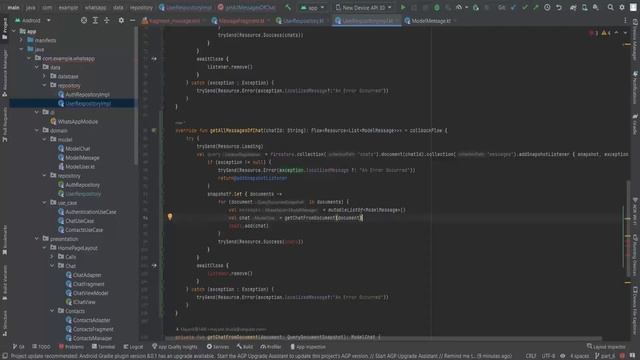
Task: Open the Terminal tool window
Action: (104, 347)
